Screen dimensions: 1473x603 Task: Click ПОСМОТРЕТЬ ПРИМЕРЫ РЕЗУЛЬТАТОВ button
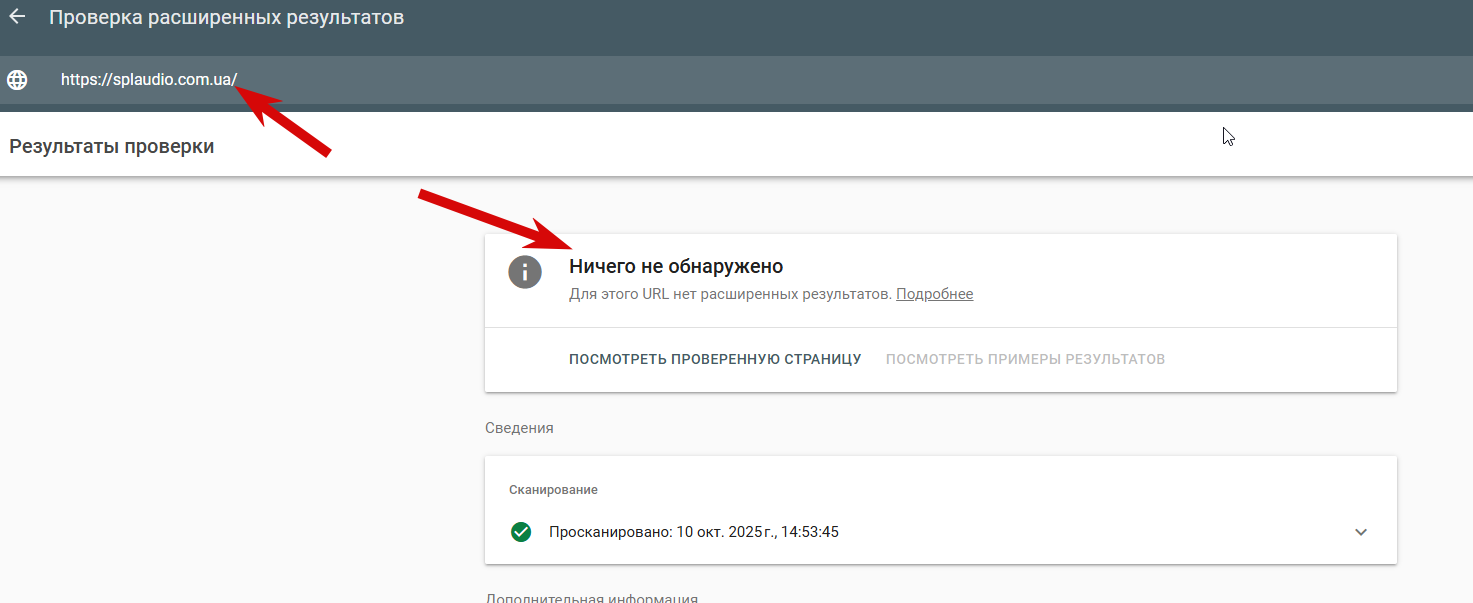pyautogui.click(x=1025, y=359)
